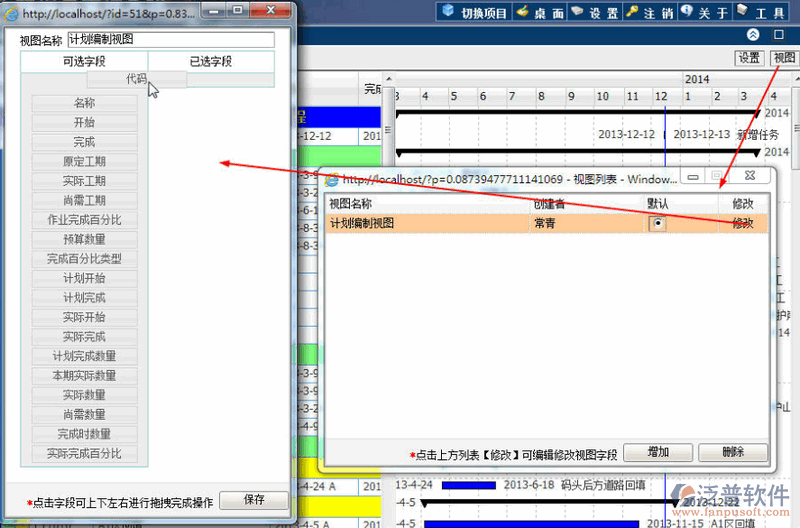Toggle the 默认 radio button for 计划编制视图
800x528 pixels.
pyautogui.click(x=658, y=223)
